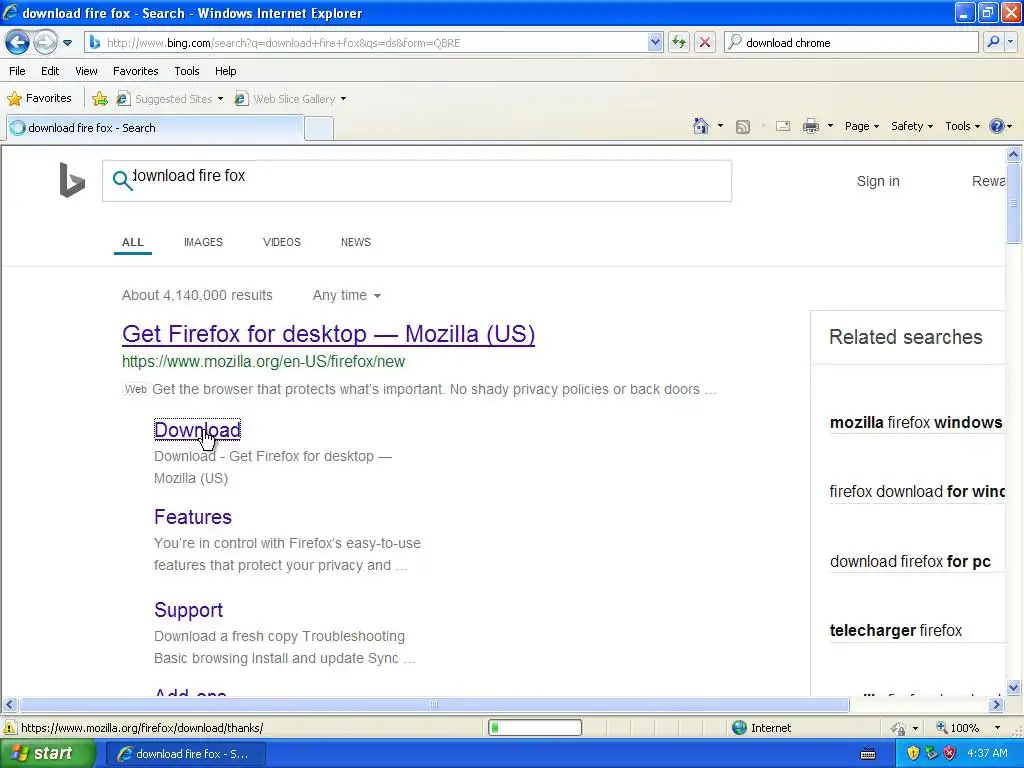
Task: Open search provider options dropdown arrow
Action: point(1010,42)
